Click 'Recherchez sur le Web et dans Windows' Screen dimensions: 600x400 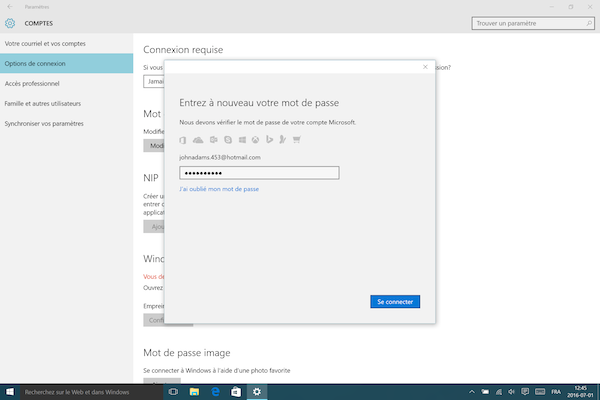[x=91, y=392]
